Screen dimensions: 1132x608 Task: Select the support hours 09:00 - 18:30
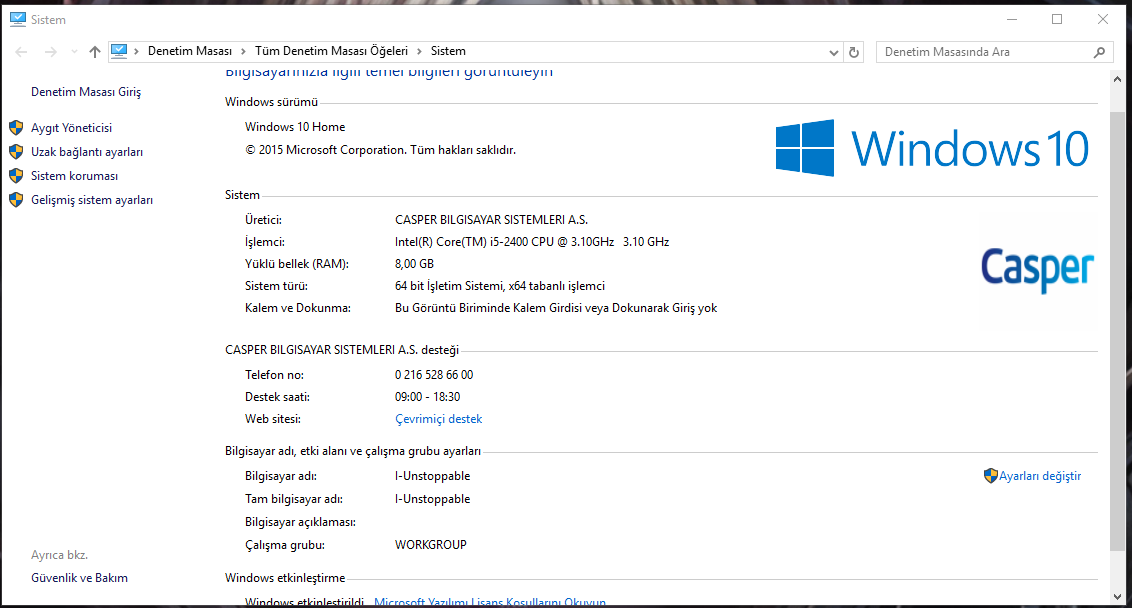(x=427, y=397)
